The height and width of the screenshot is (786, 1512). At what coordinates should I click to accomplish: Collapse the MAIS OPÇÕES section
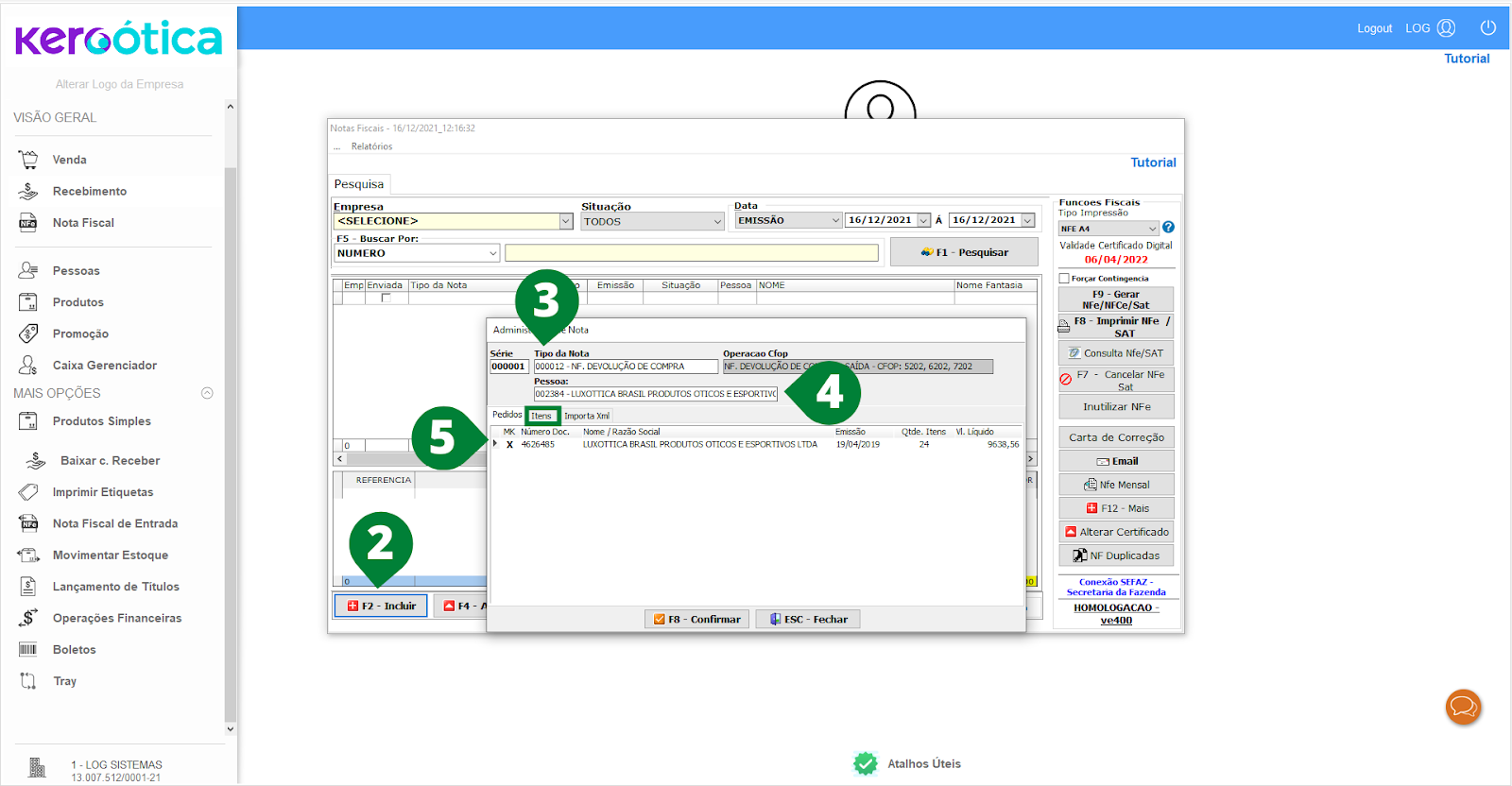207,393
